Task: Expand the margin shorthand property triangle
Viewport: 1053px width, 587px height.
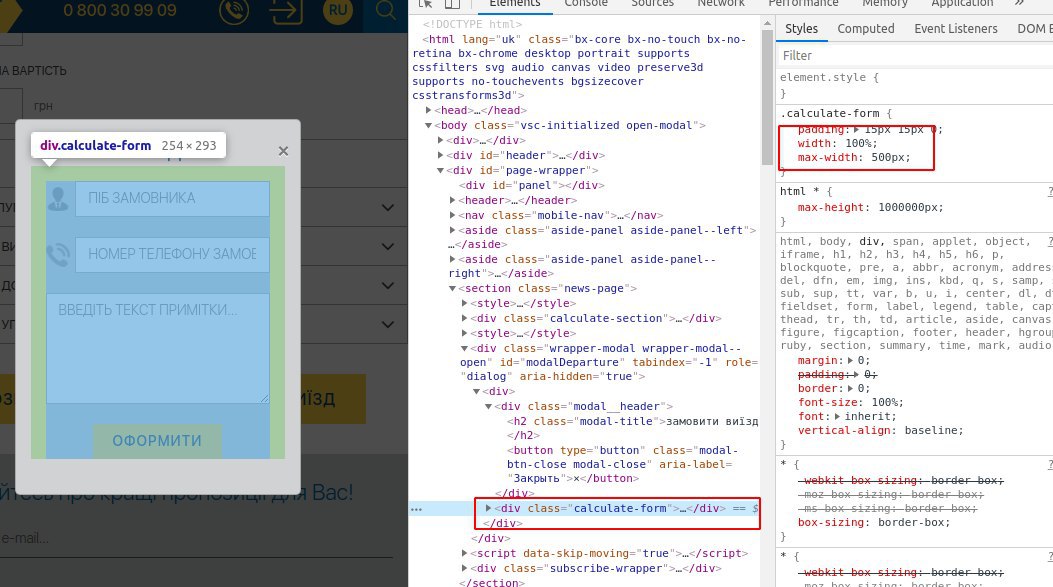Action: tap(850, 361)
